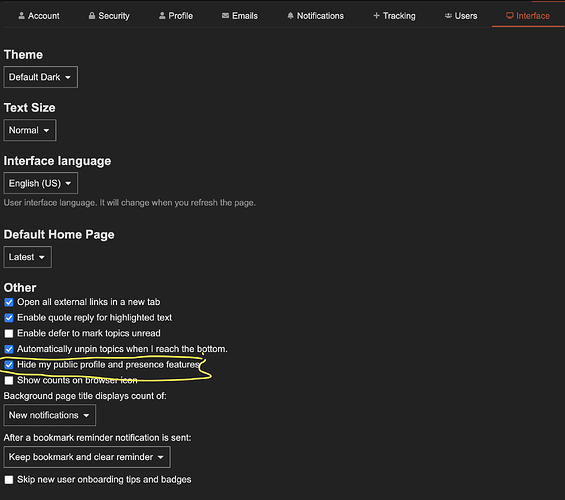Click the Users group icon
The height and width of the screenshot is (500, 565).
(x=448, y=15)
